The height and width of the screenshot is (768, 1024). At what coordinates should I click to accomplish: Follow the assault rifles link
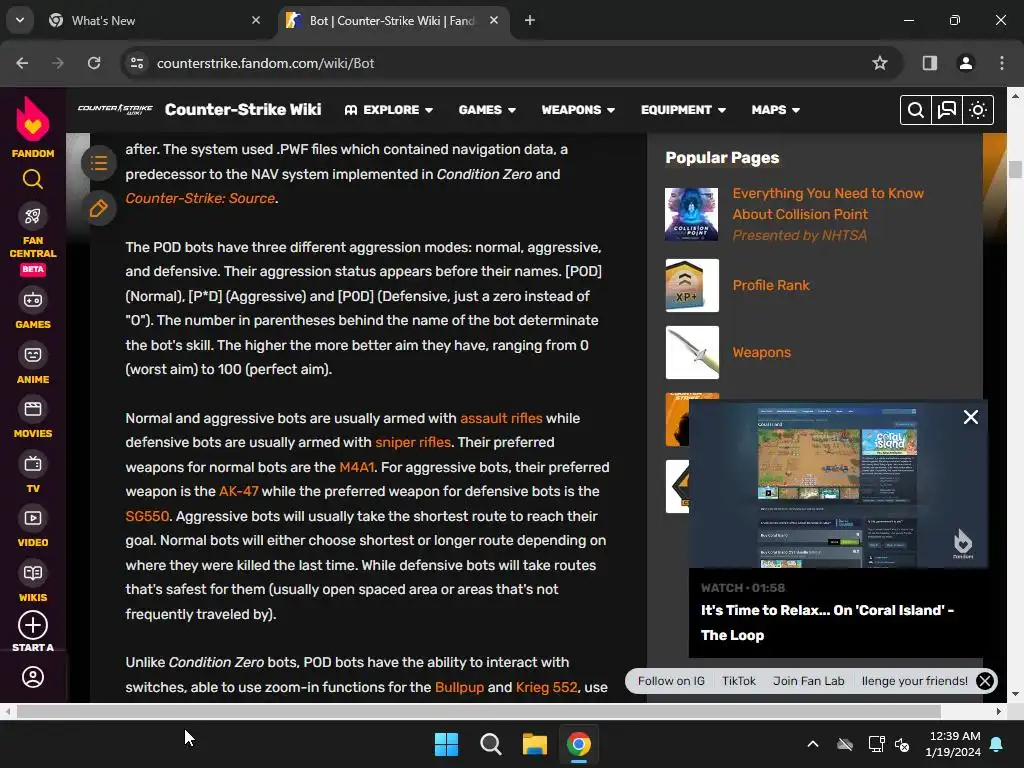pyautogui.click(x=501, y=418)
